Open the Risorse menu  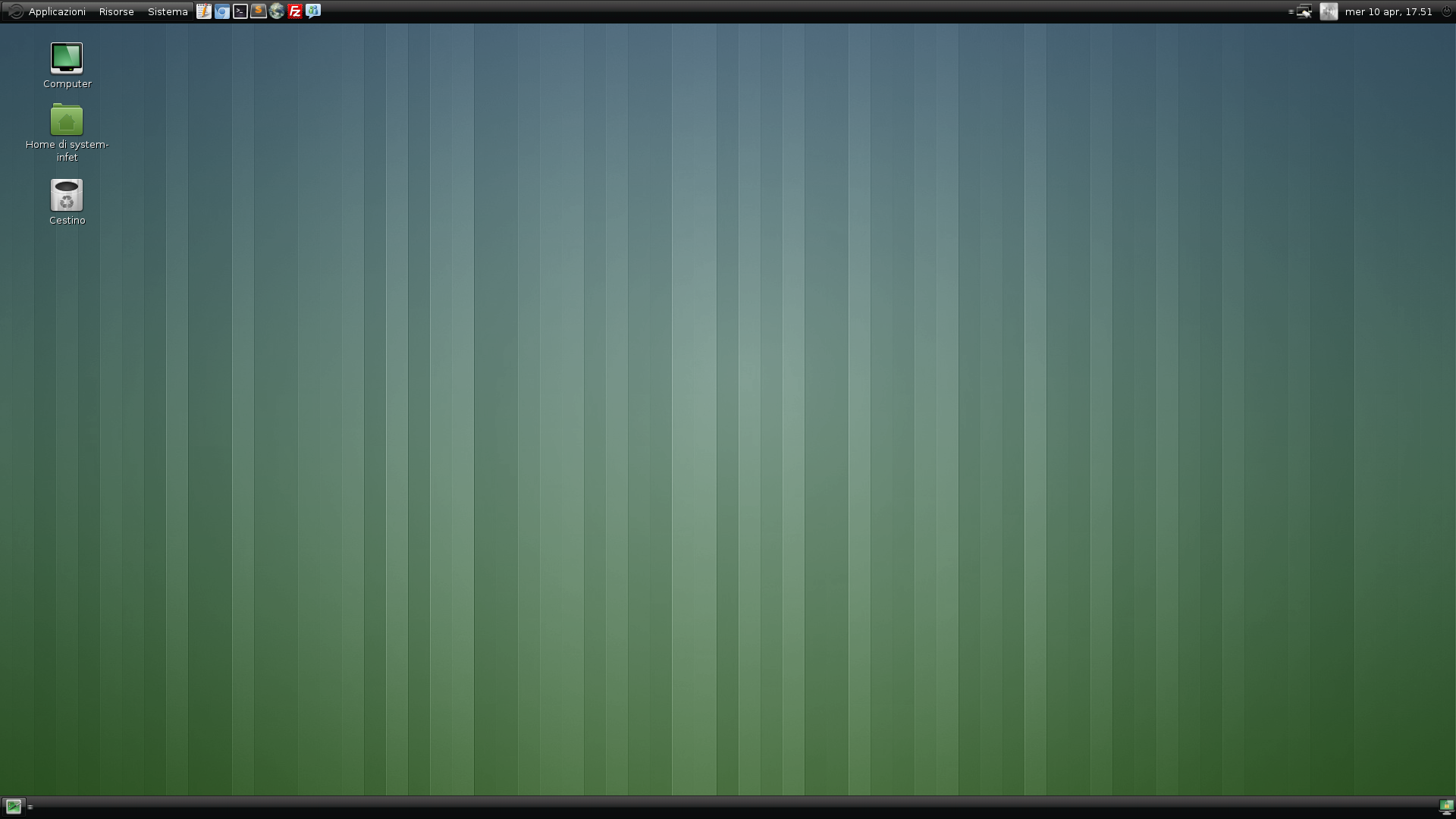[116, 11]
